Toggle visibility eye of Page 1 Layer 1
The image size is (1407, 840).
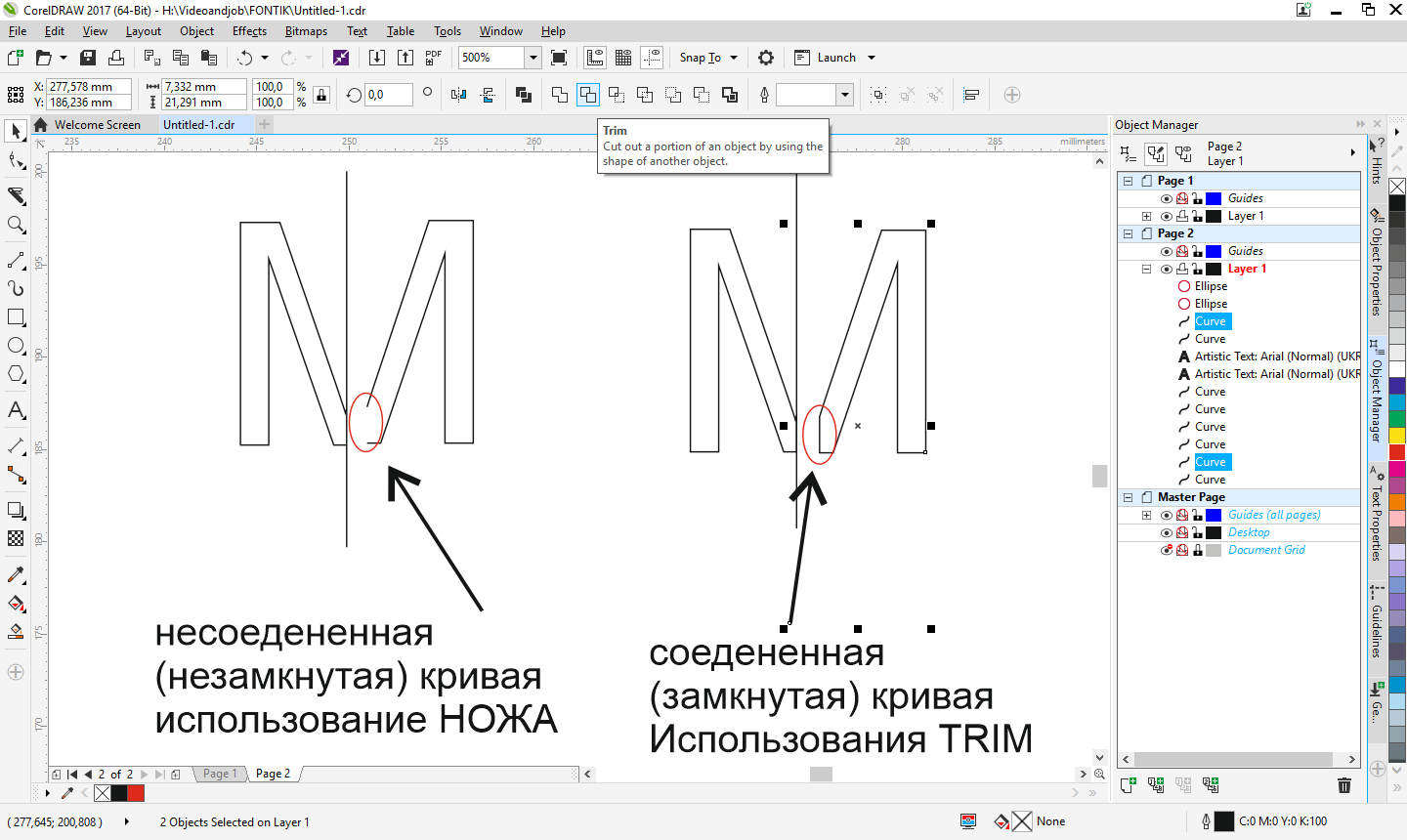tap(1166, 216)
